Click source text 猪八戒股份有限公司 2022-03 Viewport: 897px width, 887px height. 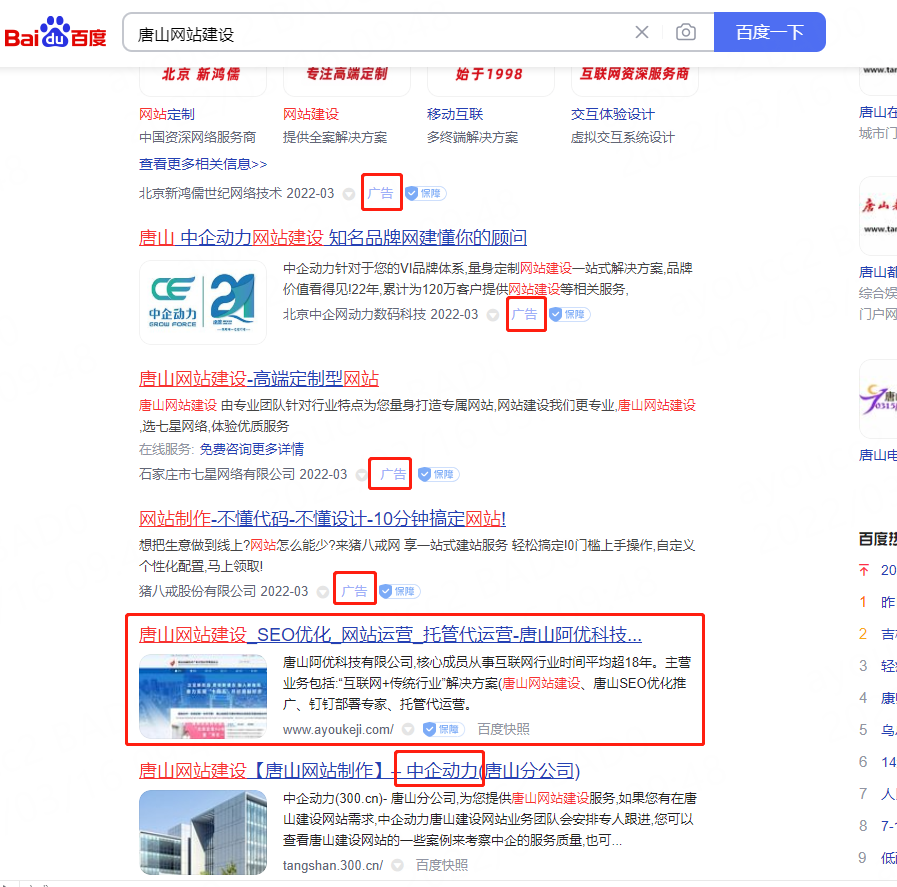(224, 591)
